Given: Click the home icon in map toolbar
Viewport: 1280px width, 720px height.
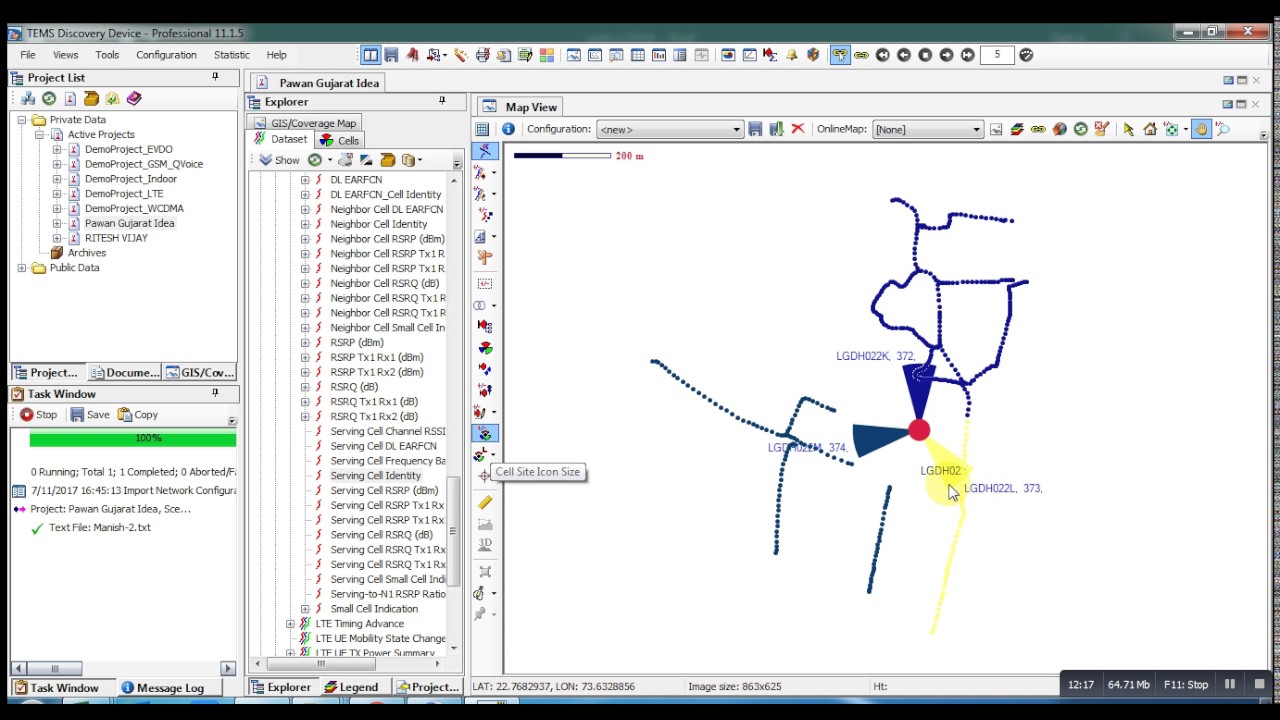Looking at the screenshot, I should pyautogui.click(x=1150, y=129).
